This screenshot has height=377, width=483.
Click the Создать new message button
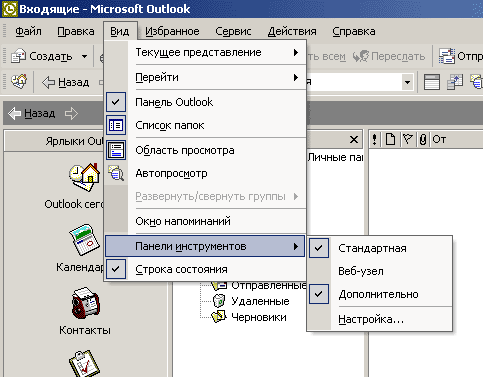coord(42,56)
